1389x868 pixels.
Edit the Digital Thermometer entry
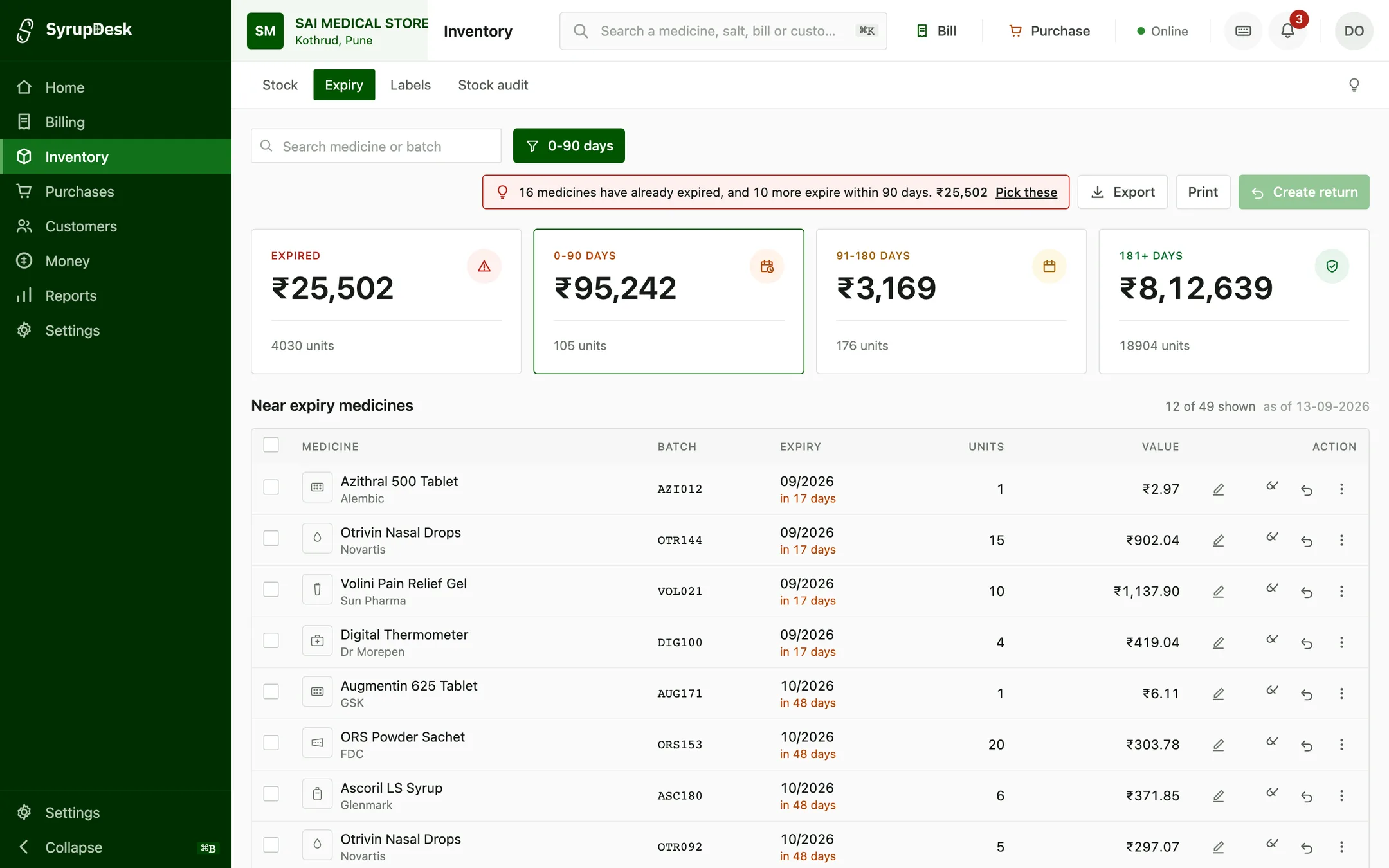click(1218, 642)
